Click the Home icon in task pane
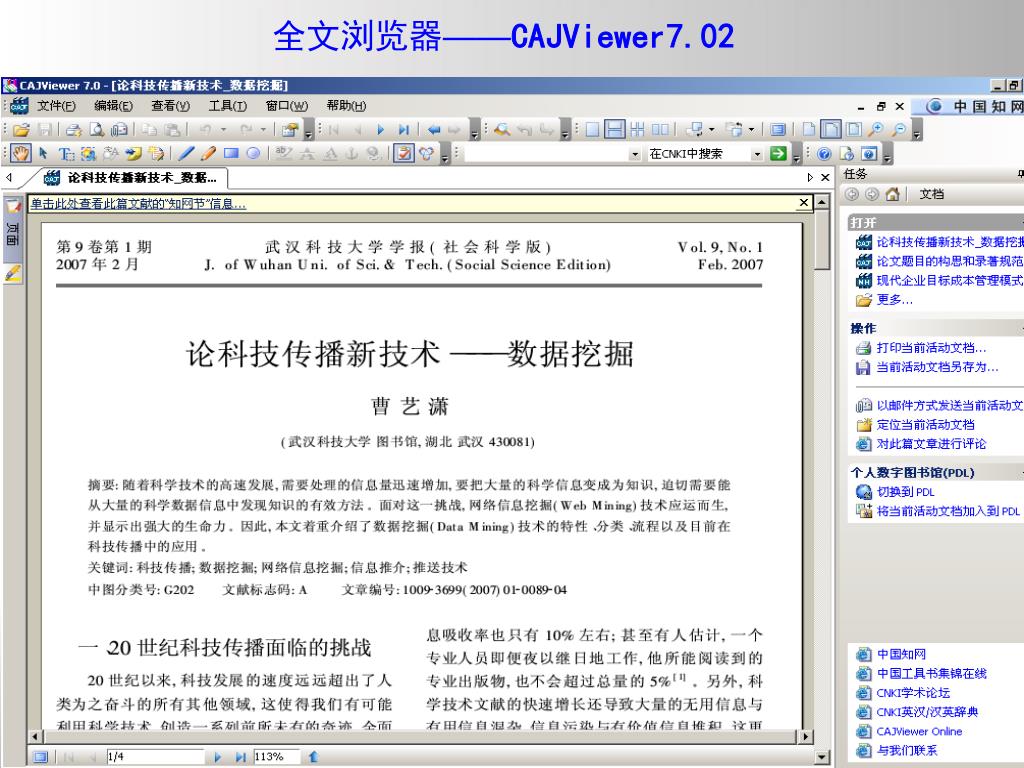This screenshot has width=1024, height=768. point(893,194)
